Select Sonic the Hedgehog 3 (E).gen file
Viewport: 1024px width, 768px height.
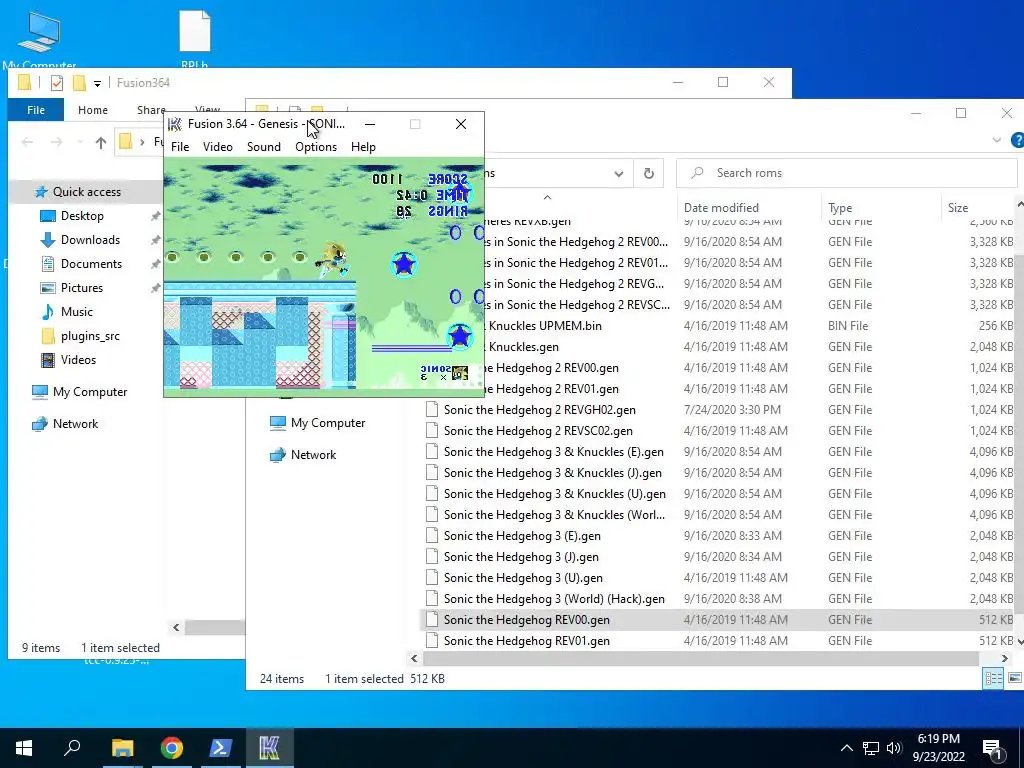522,536
